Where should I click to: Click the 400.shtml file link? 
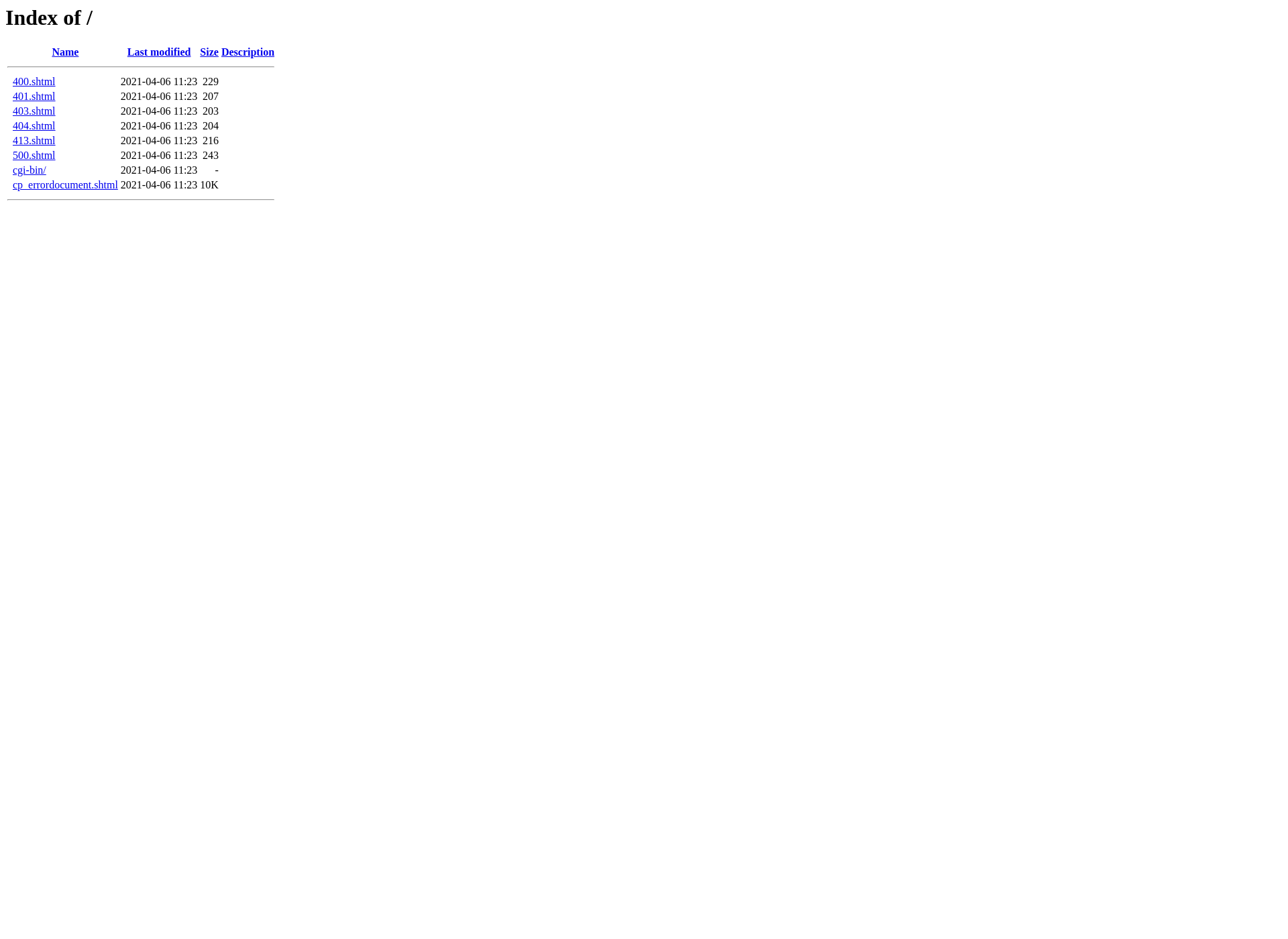coord(34,81)
